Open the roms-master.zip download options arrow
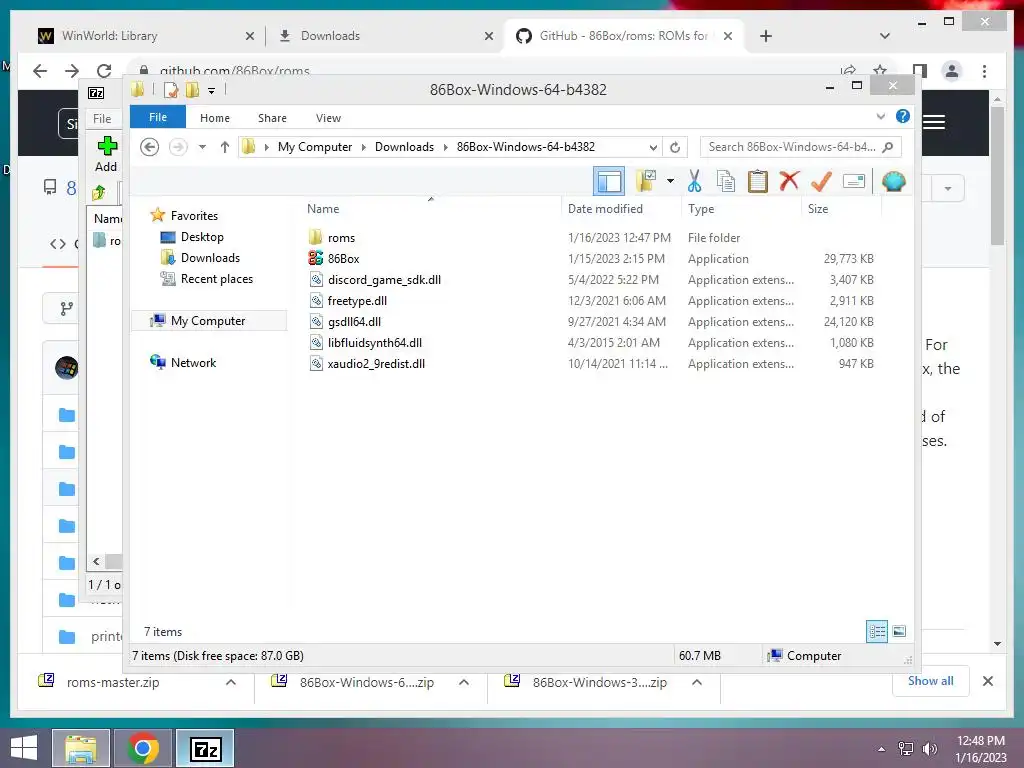The image size is (1024, 768). click(231, 682)
